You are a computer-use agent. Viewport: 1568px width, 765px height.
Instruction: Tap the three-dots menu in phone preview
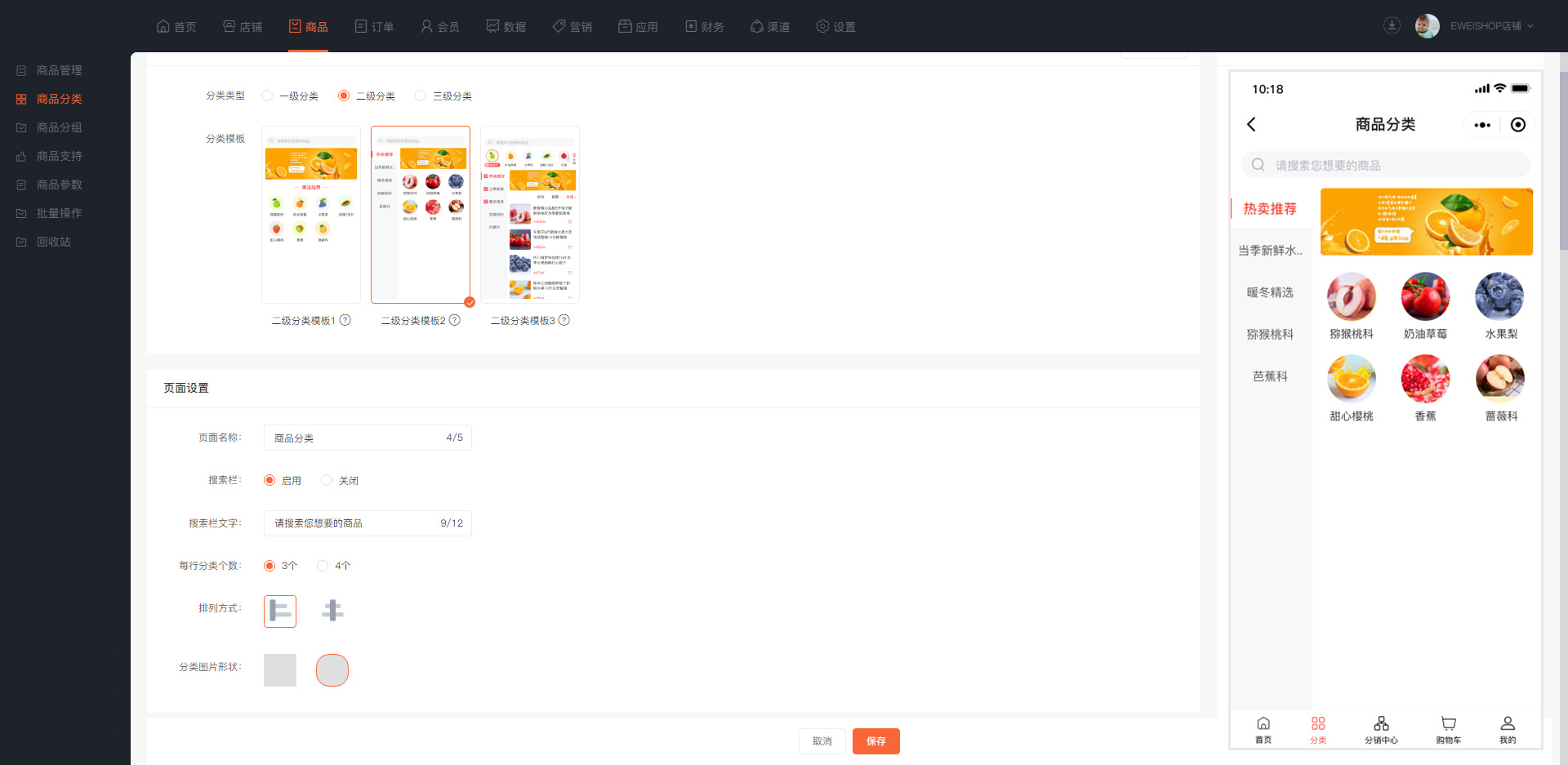1482,125
